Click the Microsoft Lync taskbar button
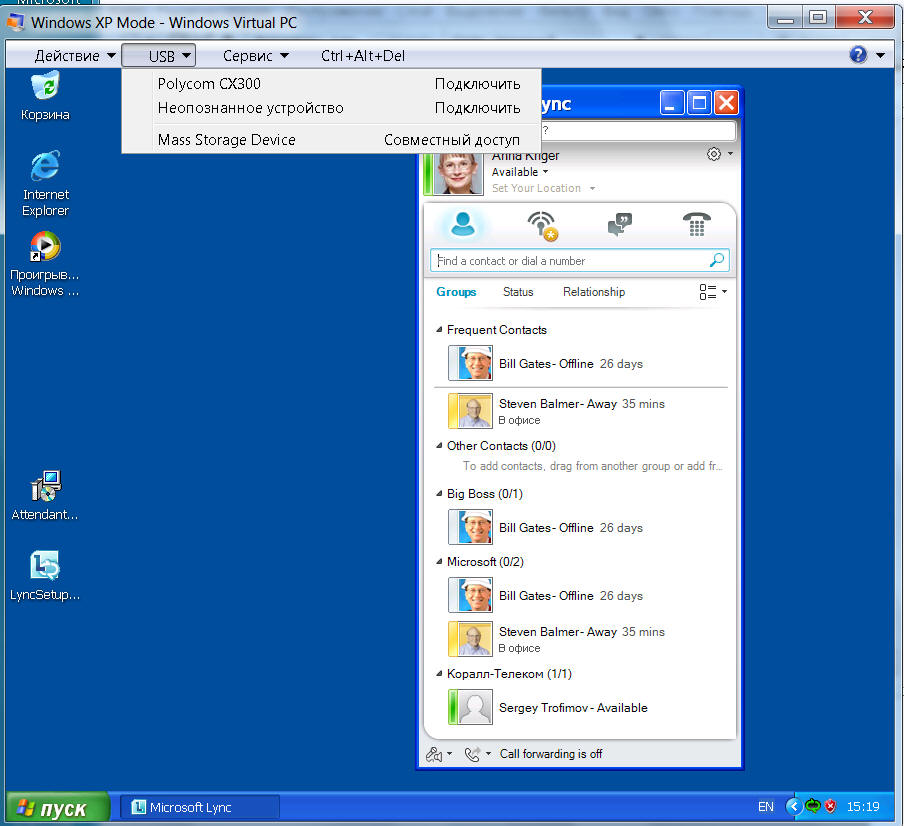Viewport: 904px width, 826px height. 200,807
